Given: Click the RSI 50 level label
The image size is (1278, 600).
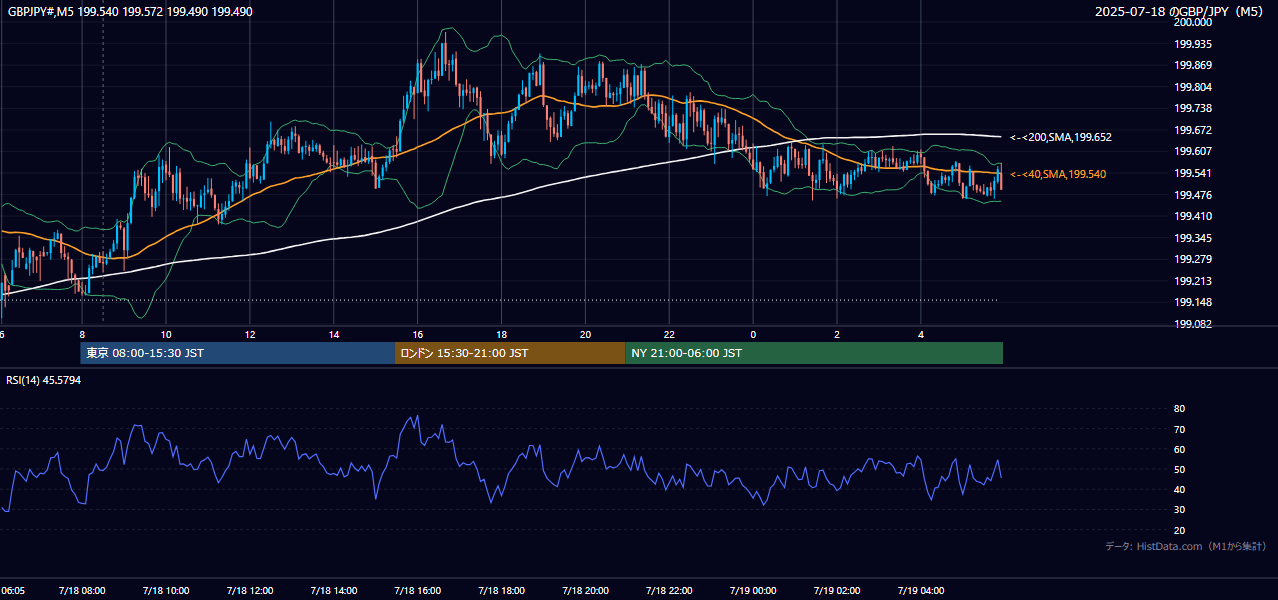Looking at the screenshot, I should pos(1179,469).
